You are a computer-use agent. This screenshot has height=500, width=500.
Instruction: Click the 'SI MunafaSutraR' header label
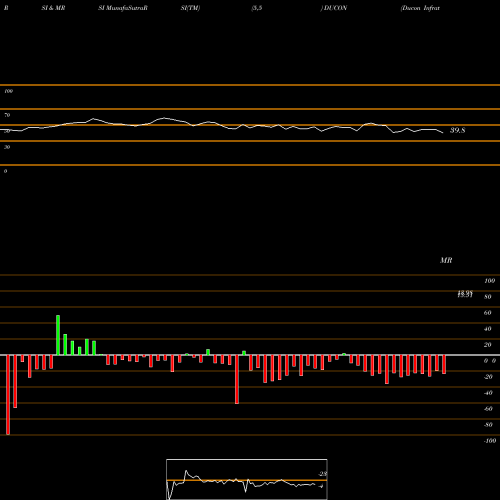(123, 8)
